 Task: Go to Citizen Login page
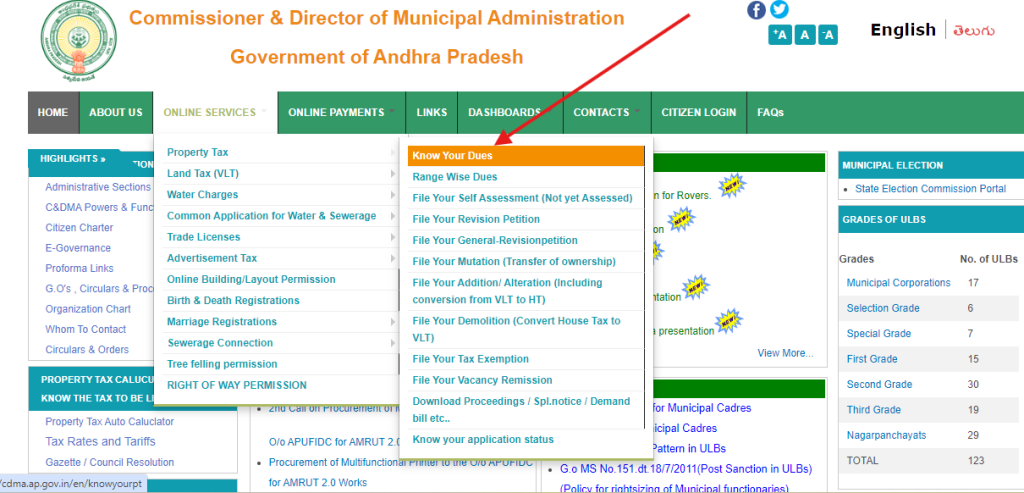pyautogui.click(x=698, y=113)
